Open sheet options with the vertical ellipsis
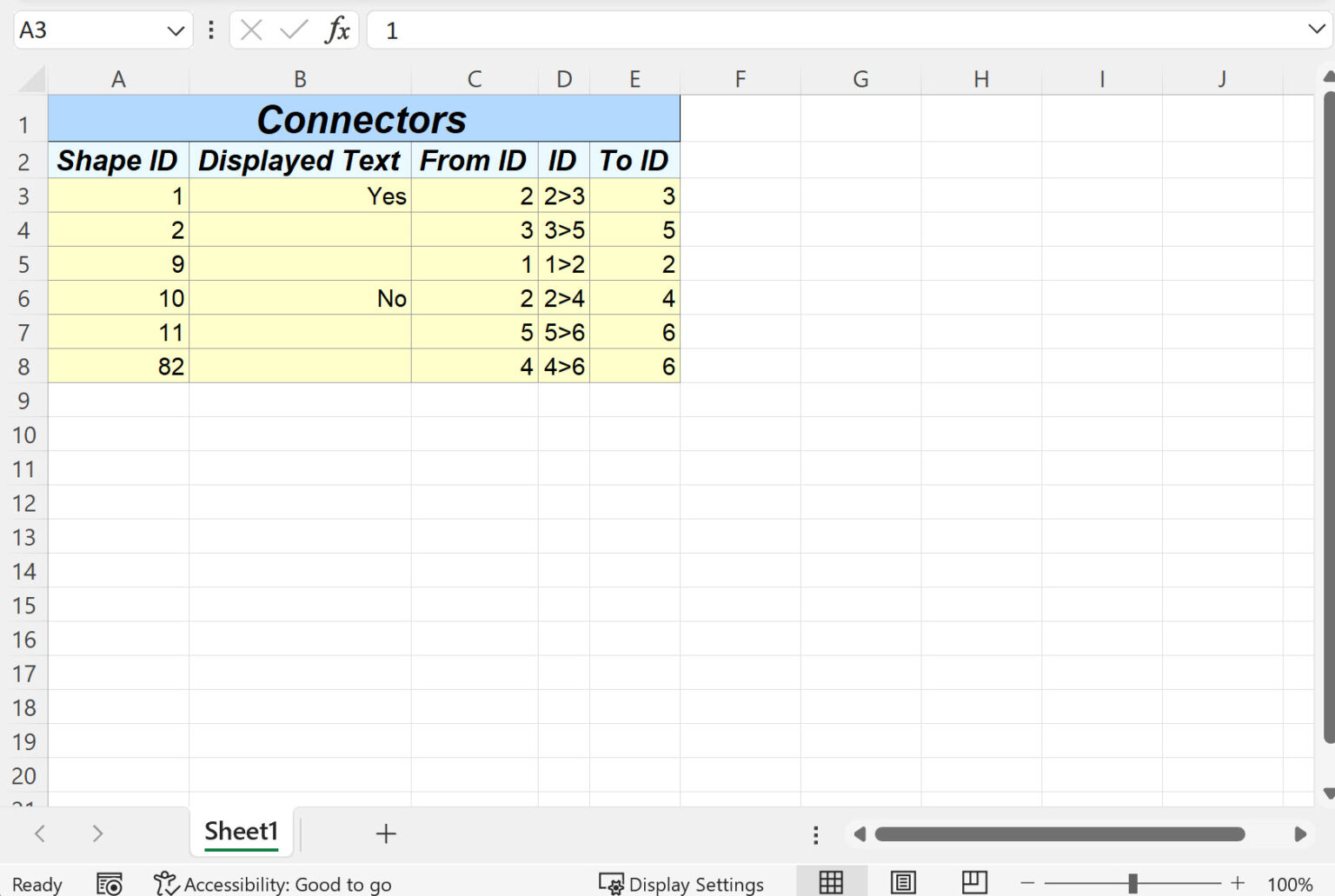Image resolution: width=1335 pixels, height=896 pixels. pos(814,834)
